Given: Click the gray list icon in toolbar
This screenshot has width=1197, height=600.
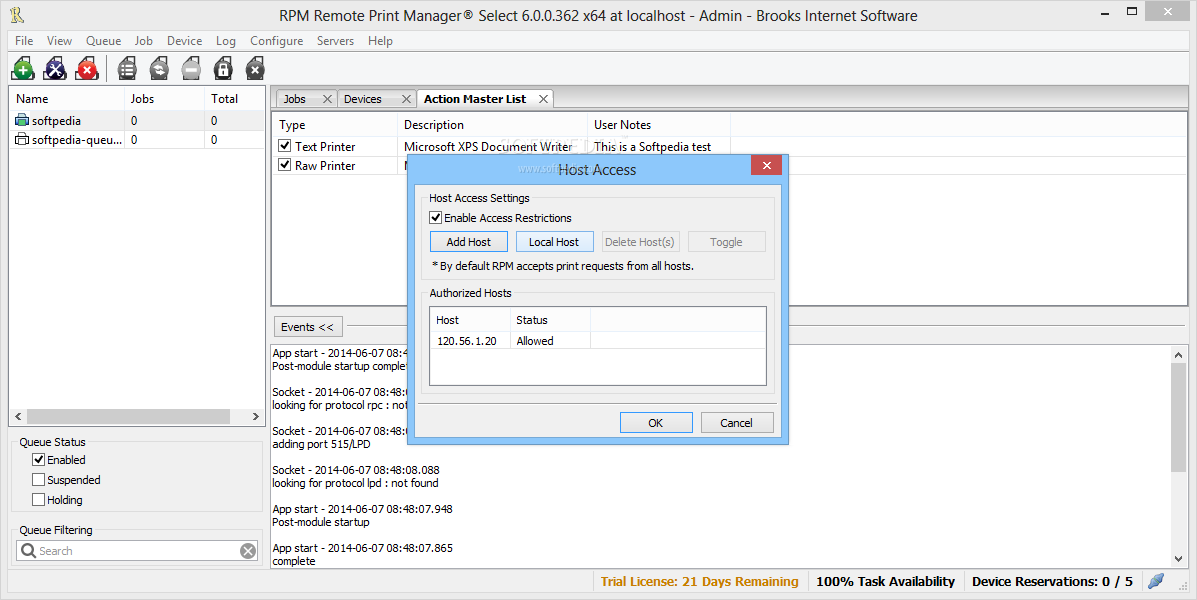Looking at the screenshot, I should tap(127, 69).
